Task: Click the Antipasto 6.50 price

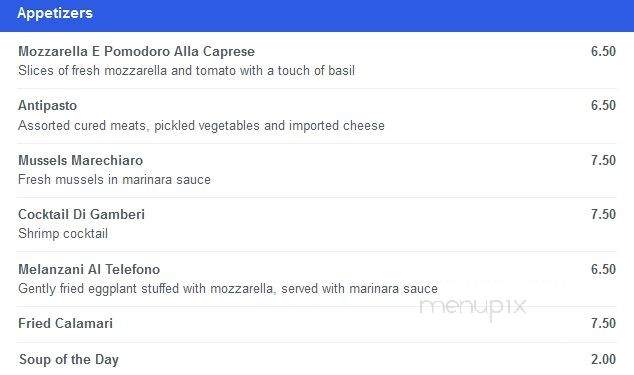Action: 603,105
